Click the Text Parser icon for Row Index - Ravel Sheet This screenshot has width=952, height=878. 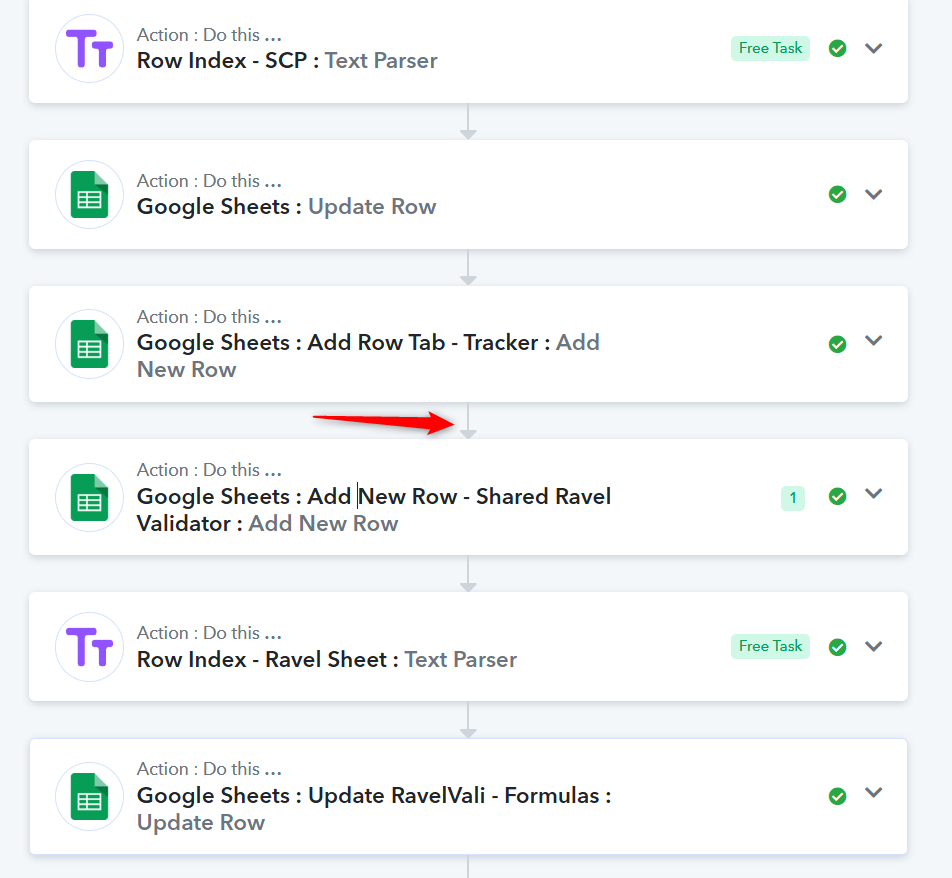point(89,647)
